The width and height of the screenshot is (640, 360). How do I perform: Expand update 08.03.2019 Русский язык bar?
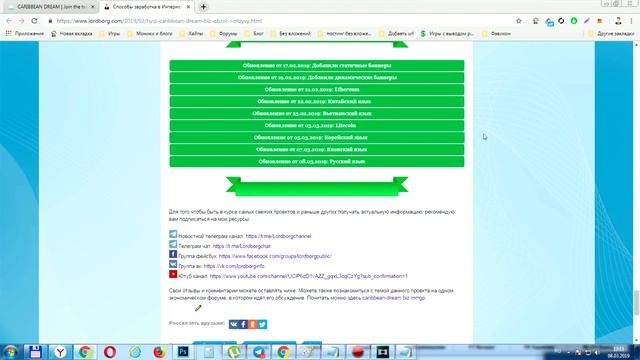pyautogui.click(x=317, y=162)
